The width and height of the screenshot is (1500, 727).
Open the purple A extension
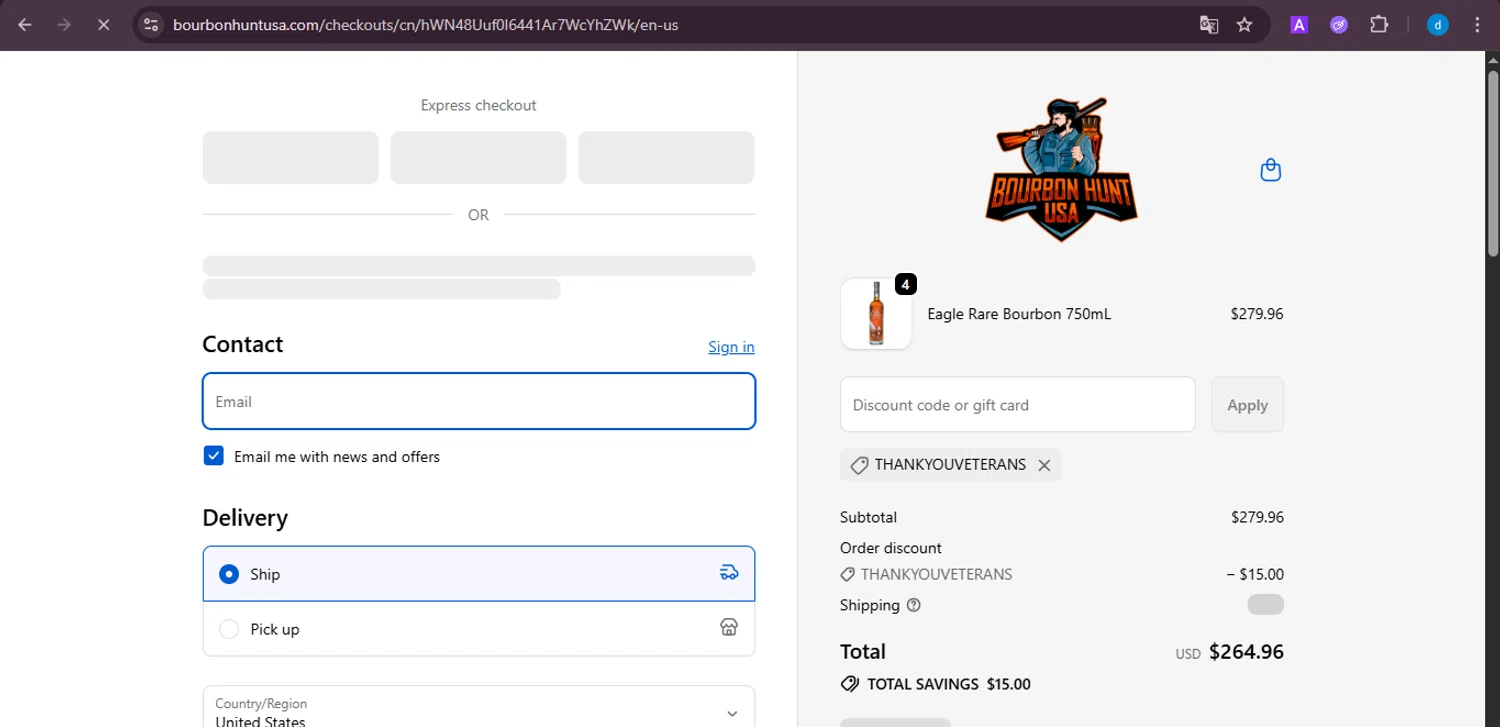[x=1299, y=25]
